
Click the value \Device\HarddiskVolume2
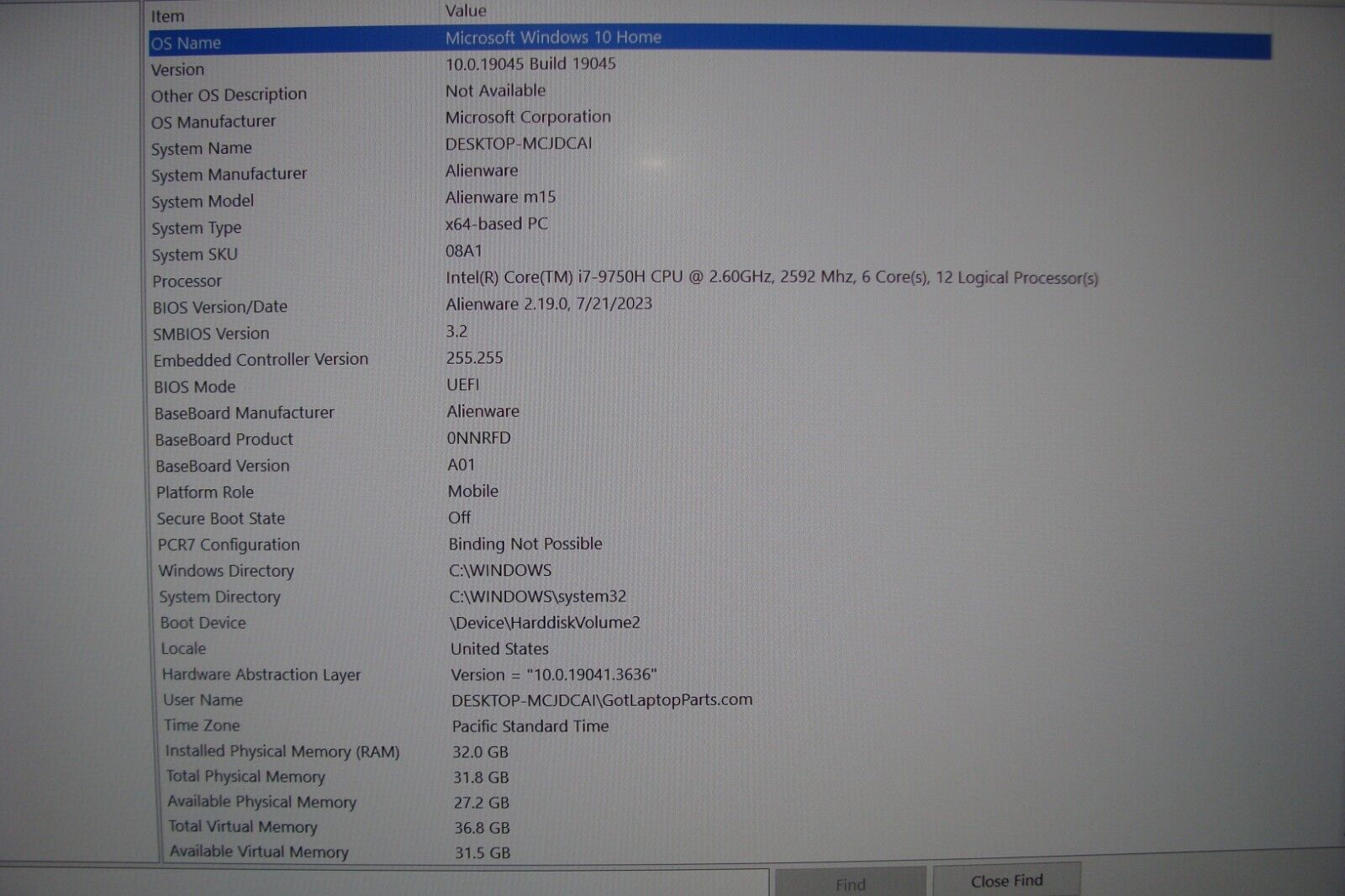[x=545, y=623]
